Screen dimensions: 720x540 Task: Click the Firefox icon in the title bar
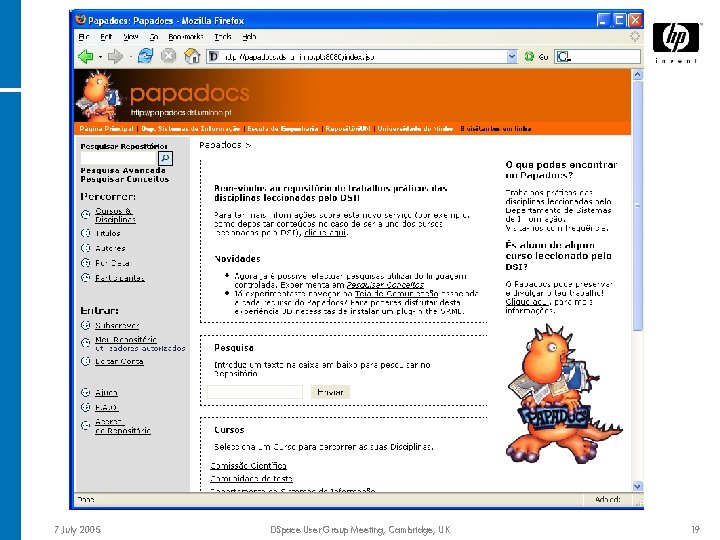(81, 20)
